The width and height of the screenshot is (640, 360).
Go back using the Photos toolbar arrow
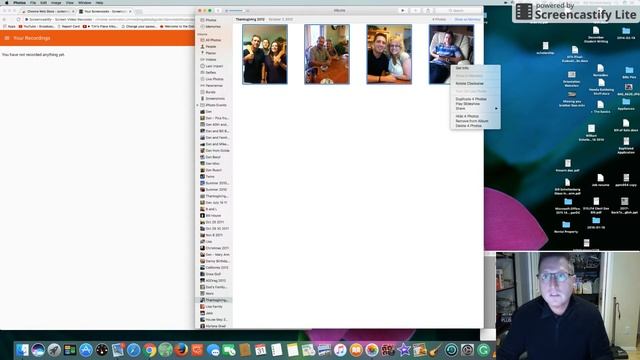pos(218,11)
